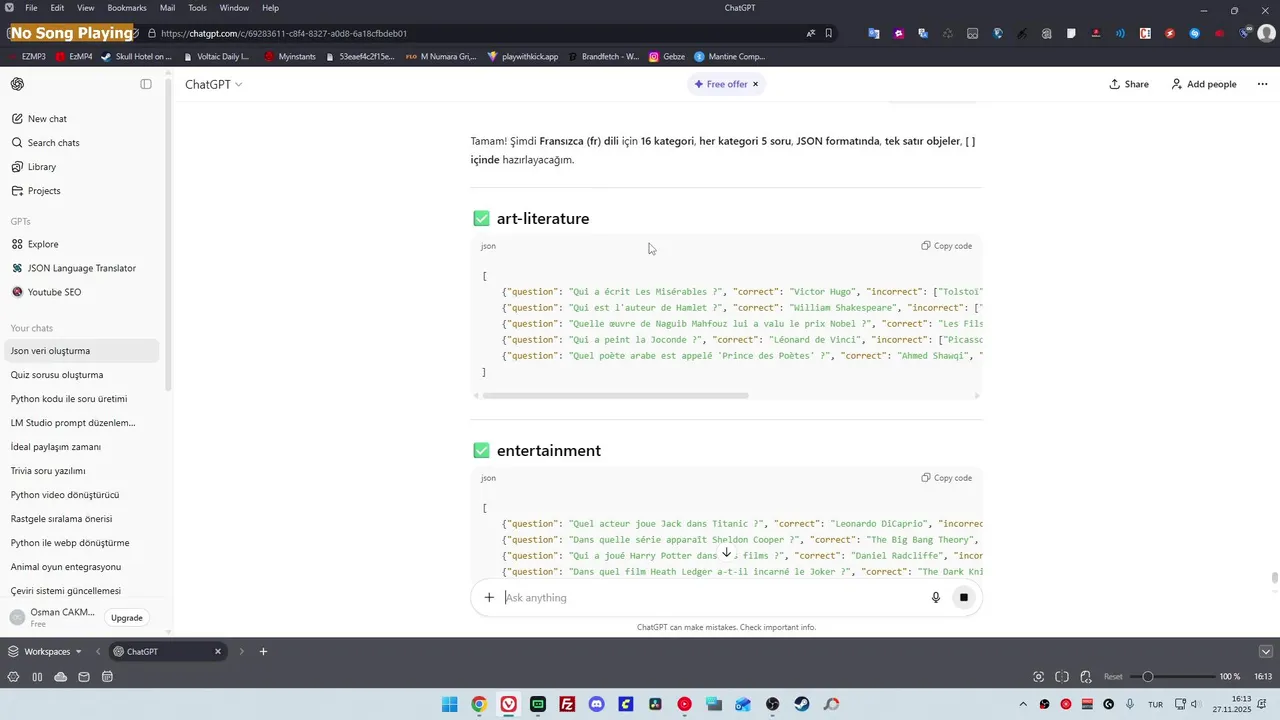
Task: Open Steam from the taskbar
Action: click(x=802, y=705)
